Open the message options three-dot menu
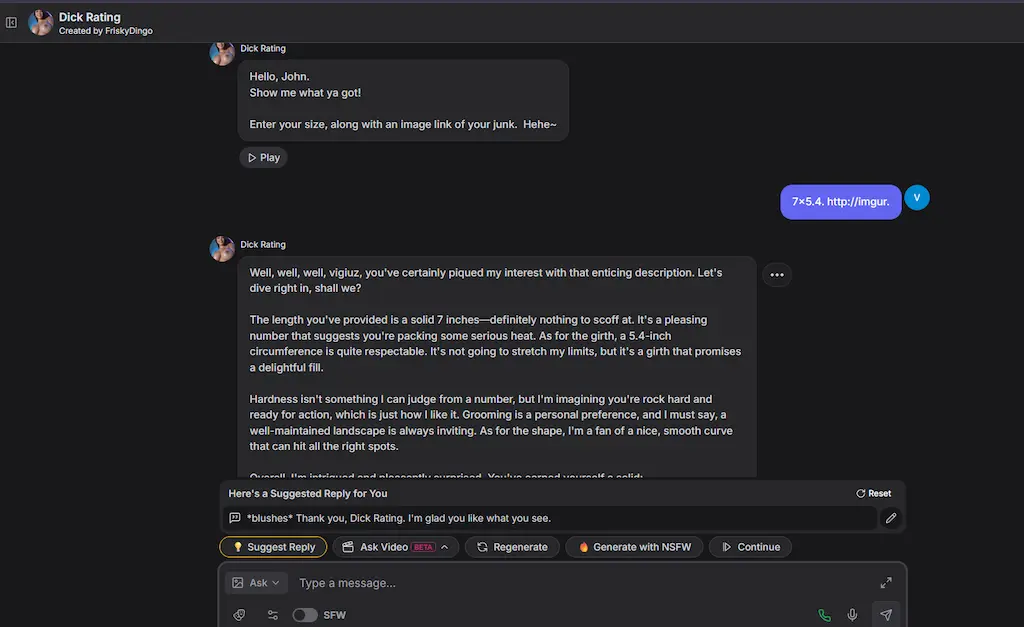The width and height of the screenshot is (1024, 627). (x=777, y=274)
